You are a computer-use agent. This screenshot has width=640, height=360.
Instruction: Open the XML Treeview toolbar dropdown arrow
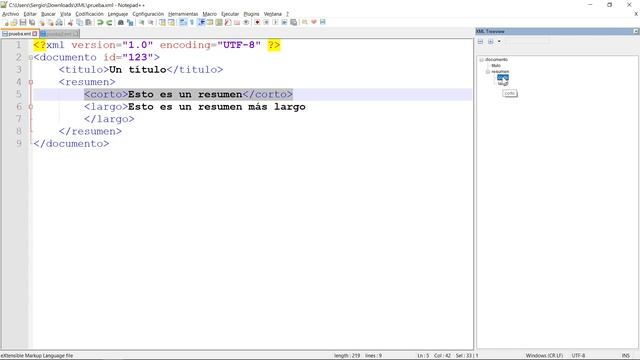pyautogui.click(x=499, y=42)
